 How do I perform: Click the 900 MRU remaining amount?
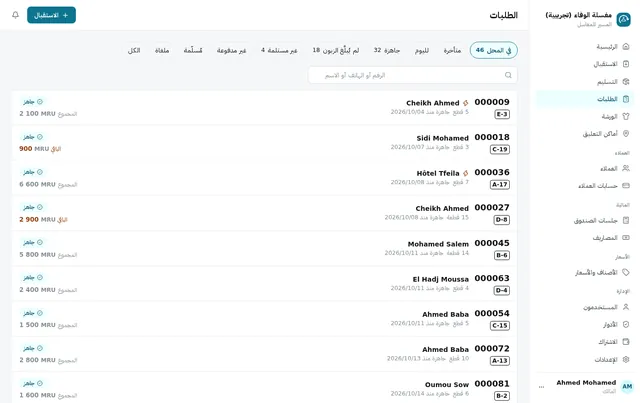(34, 149)
